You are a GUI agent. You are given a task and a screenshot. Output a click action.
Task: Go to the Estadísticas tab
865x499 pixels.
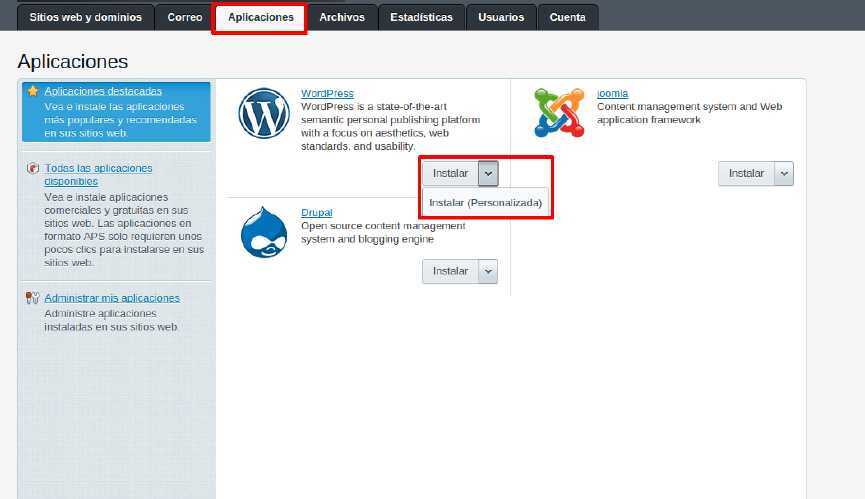pyautogui.click(x=421, y=17)
